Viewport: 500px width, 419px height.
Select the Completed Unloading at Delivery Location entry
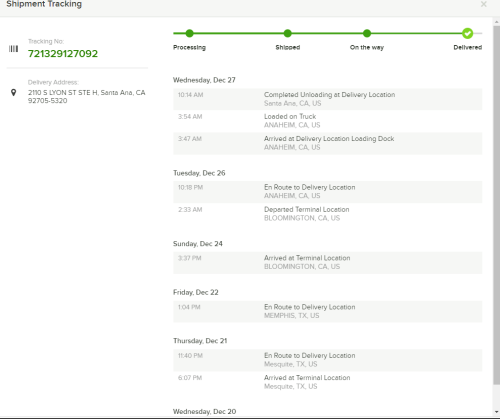click(327, 99)
